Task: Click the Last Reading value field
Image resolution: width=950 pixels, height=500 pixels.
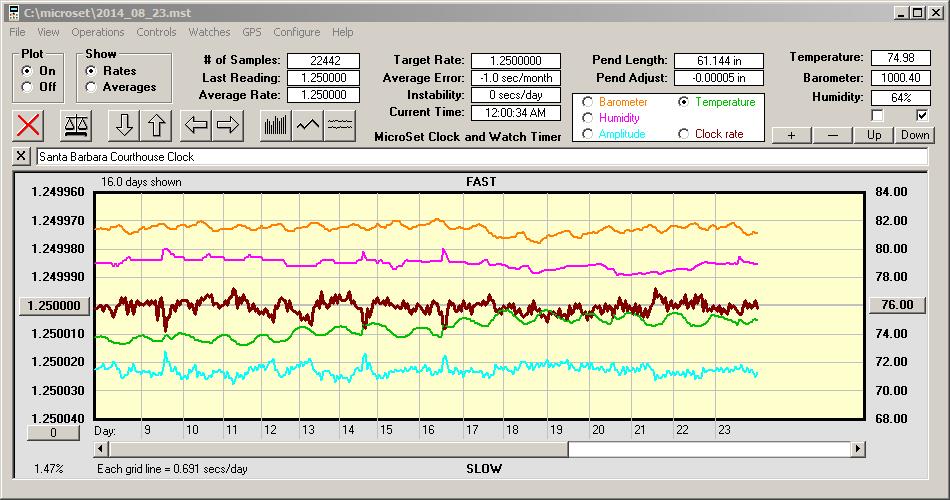Action: point(324,78)
